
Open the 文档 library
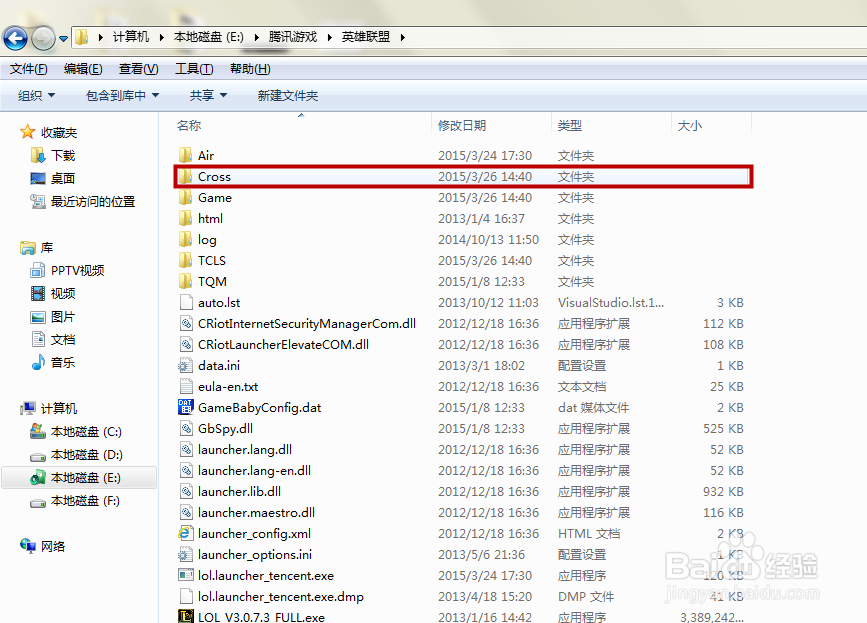53,339
